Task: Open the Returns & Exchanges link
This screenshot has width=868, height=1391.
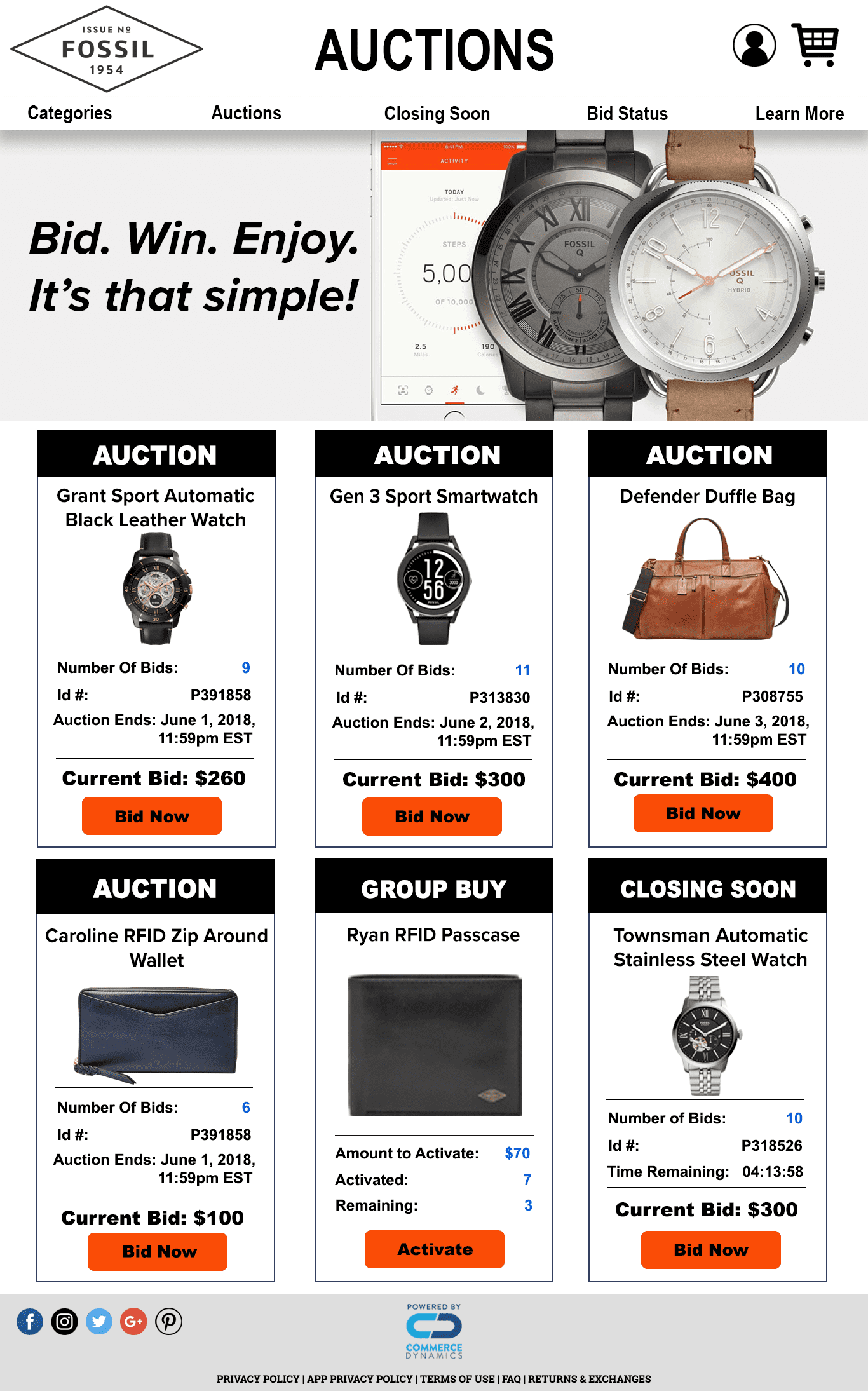Action: point(590,1379)
